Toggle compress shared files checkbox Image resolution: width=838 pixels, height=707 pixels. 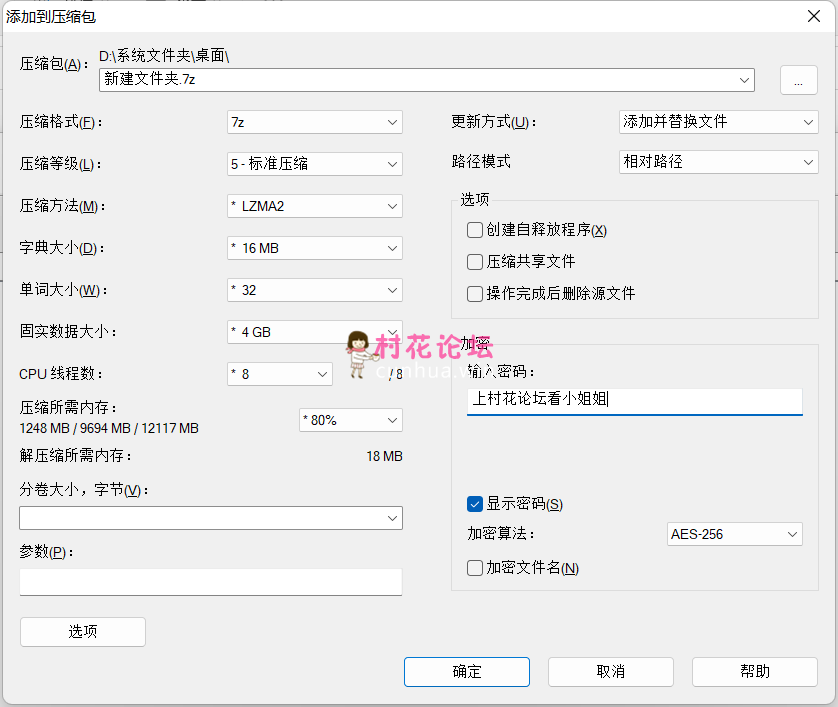pos(475,262)
